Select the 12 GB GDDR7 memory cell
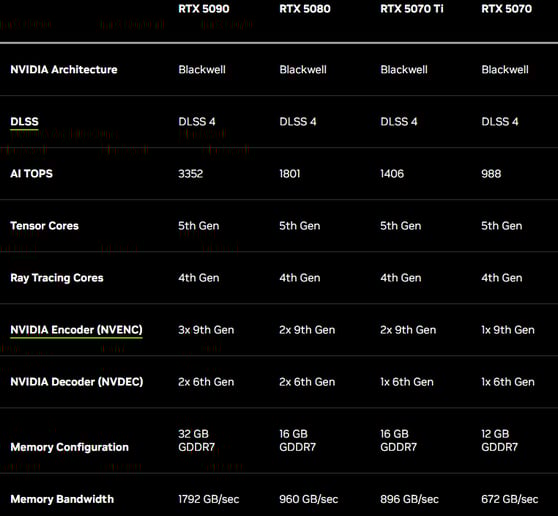Screen dimensions: 558x516 500,440
